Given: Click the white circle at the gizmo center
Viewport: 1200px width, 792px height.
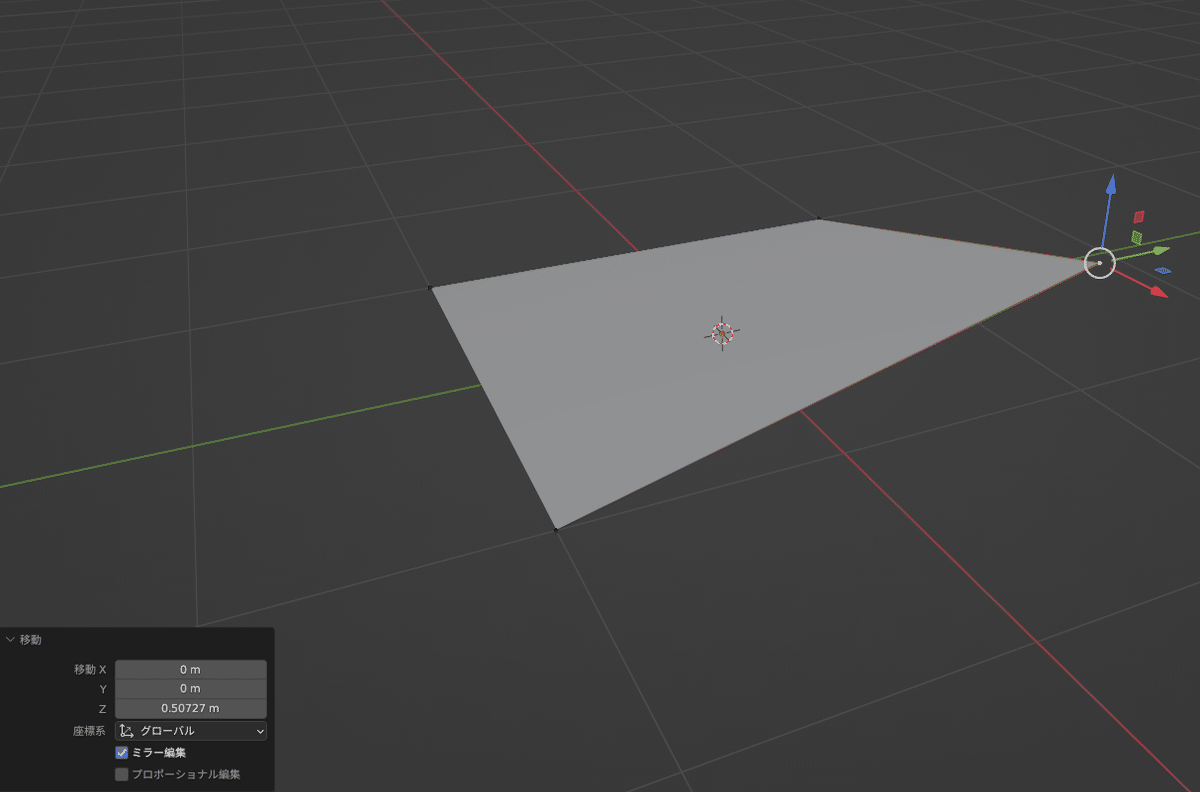Looking at the screenshot, I should pyautogui.click(x=1099, y=263).
